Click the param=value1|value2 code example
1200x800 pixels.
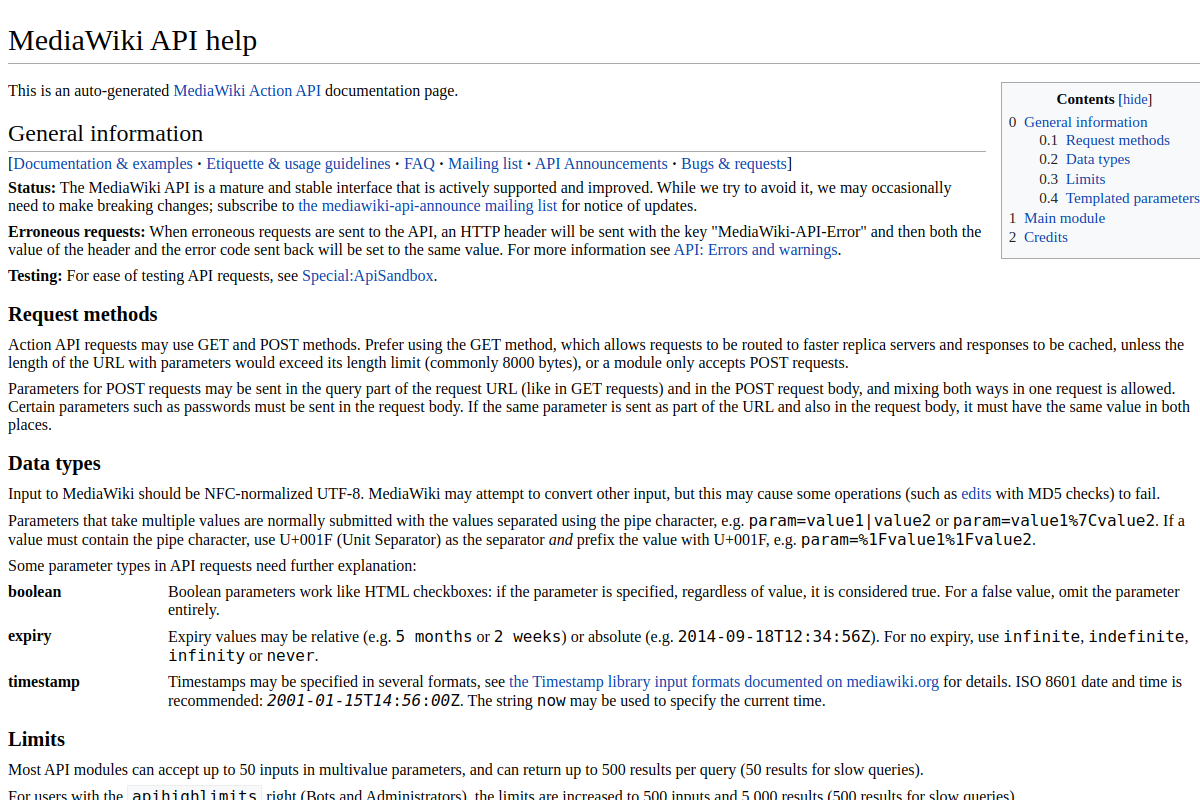point(840,520)
